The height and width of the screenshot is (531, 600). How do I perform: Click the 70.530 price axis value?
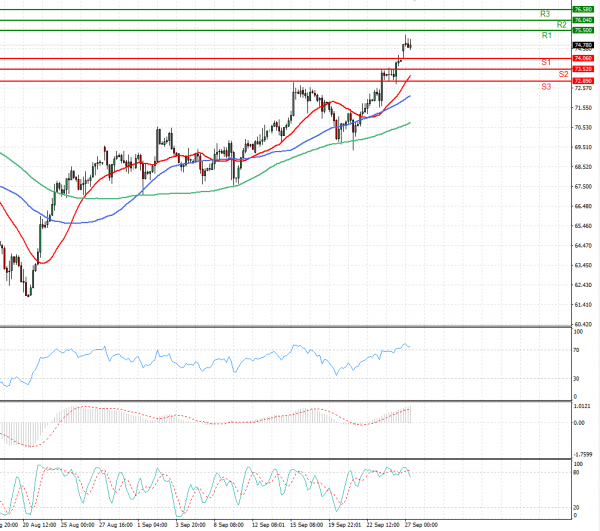coord(583,127)
